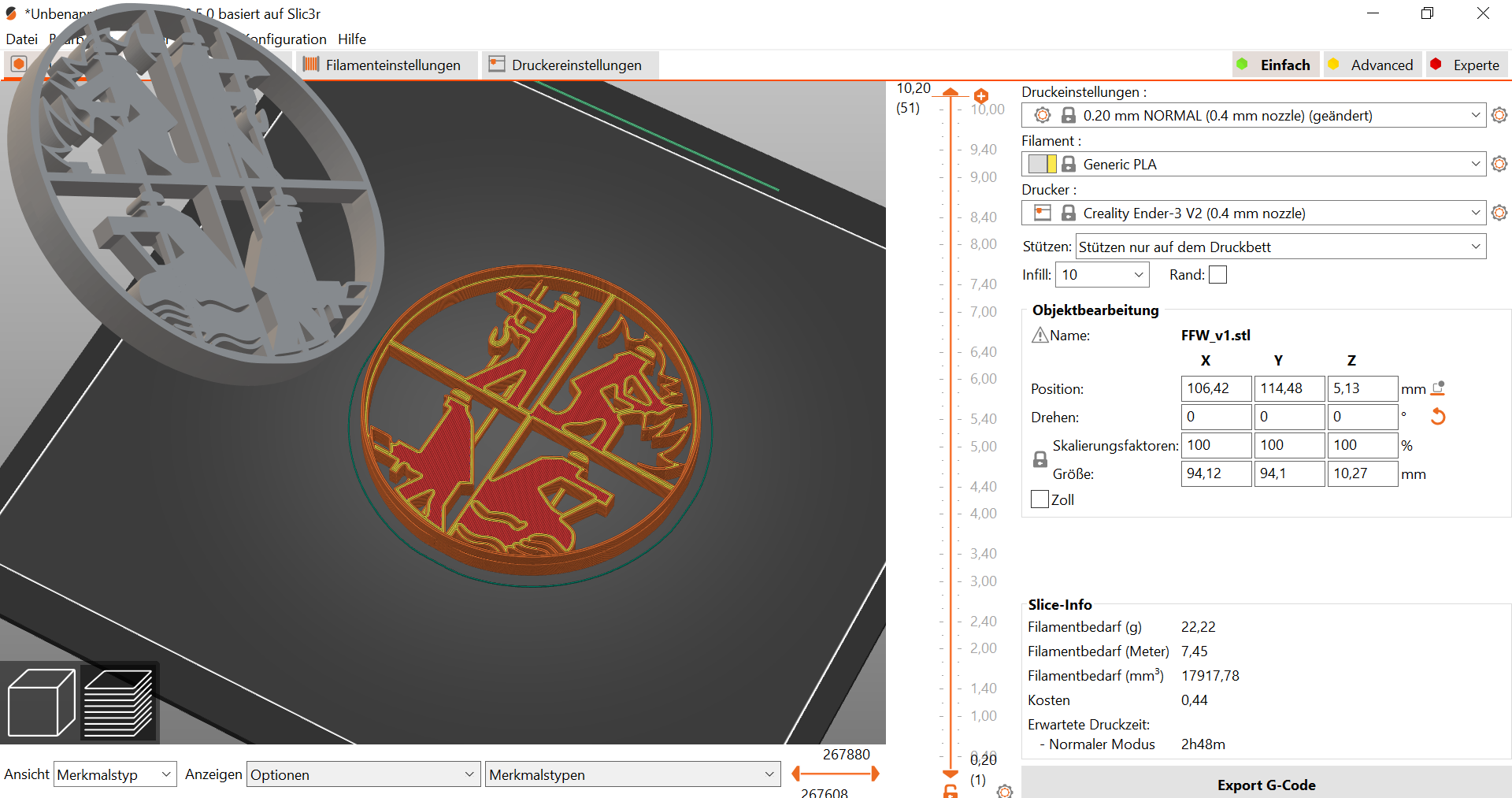Click the printer settings gear icon

coord(1499,213)
